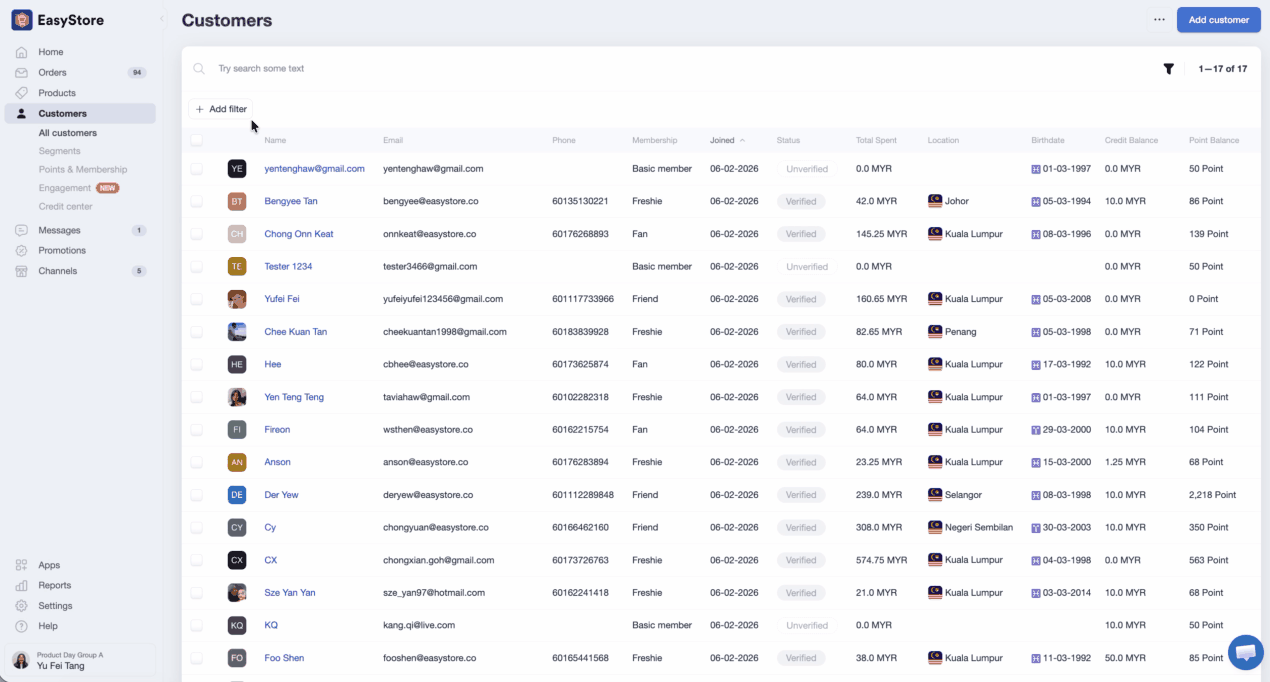Open Settings gear icon in sidebar
1270x682 pixels.
21,606
